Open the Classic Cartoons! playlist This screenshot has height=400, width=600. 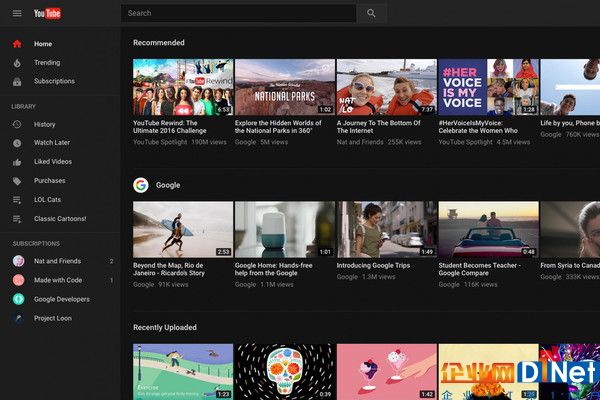pyautogui.click(x=60, y=219)
